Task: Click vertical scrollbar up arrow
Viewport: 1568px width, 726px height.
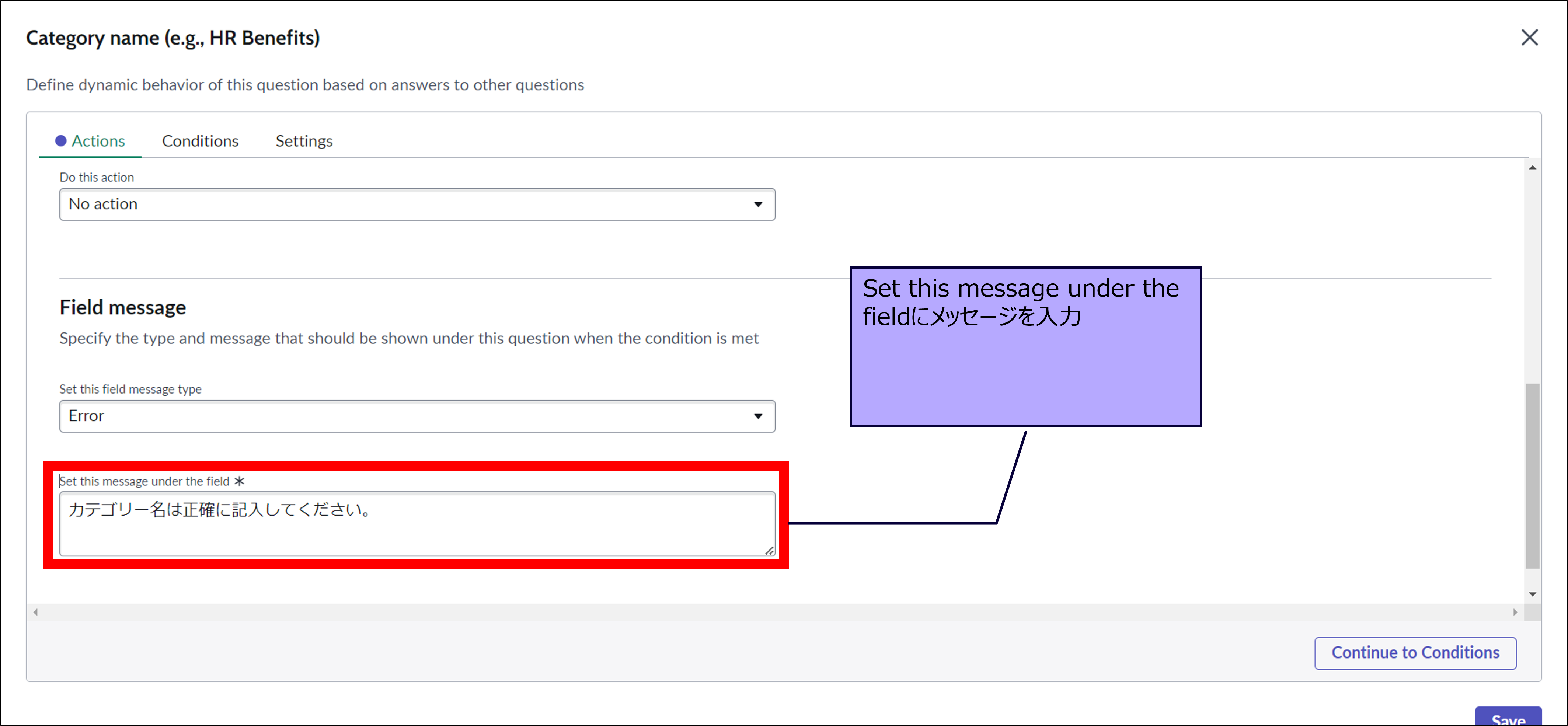Action: [1532, 168]
